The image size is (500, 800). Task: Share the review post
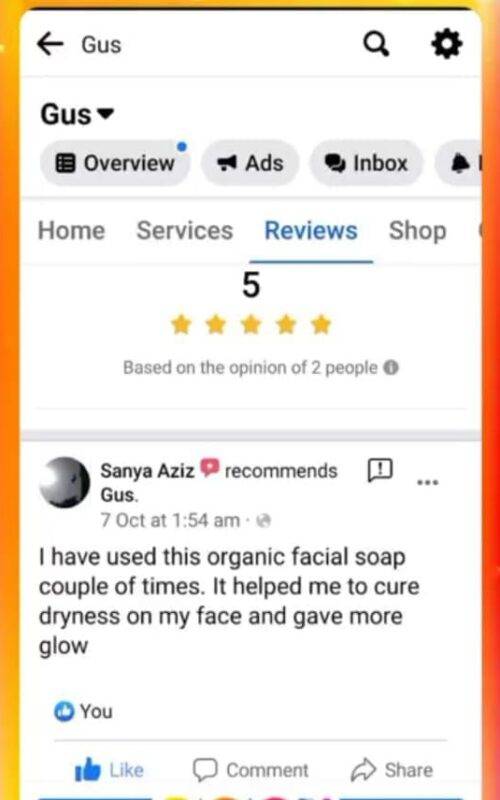tap(392, 769)
